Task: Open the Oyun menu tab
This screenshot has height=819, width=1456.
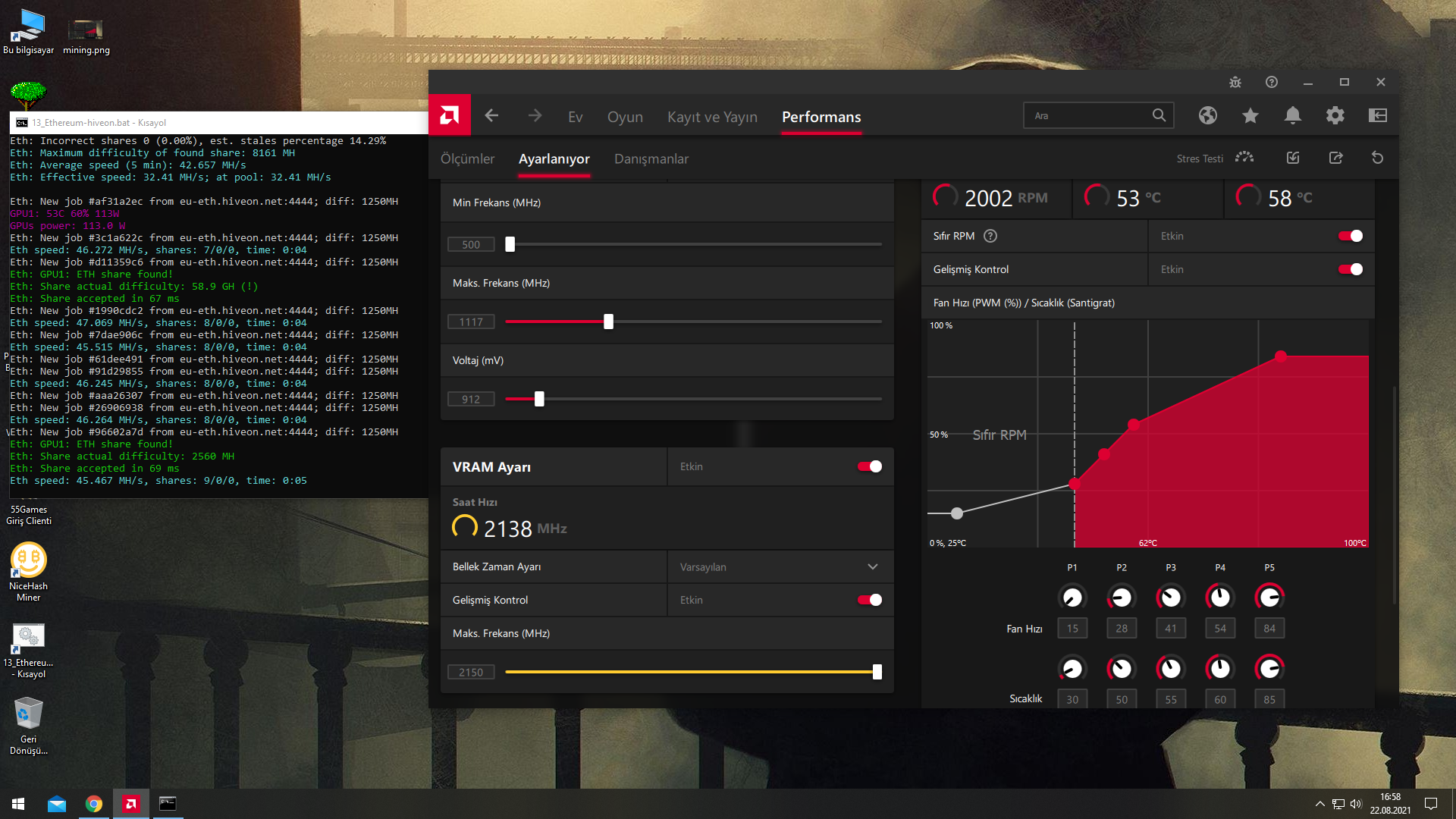Action: [x=625, y=117]
